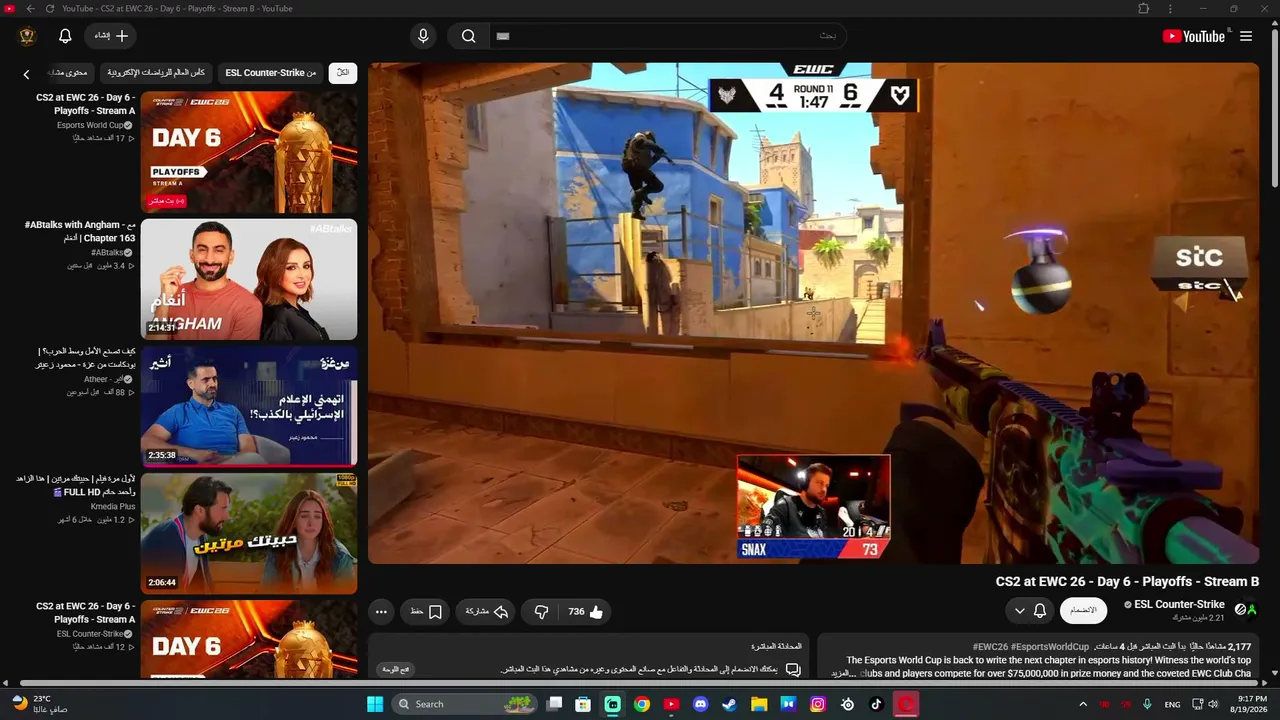The height and width of the screenshot is (720, 1280).
Task: Open Instagram from the taskbar
Action: click(x=818, y=704)
